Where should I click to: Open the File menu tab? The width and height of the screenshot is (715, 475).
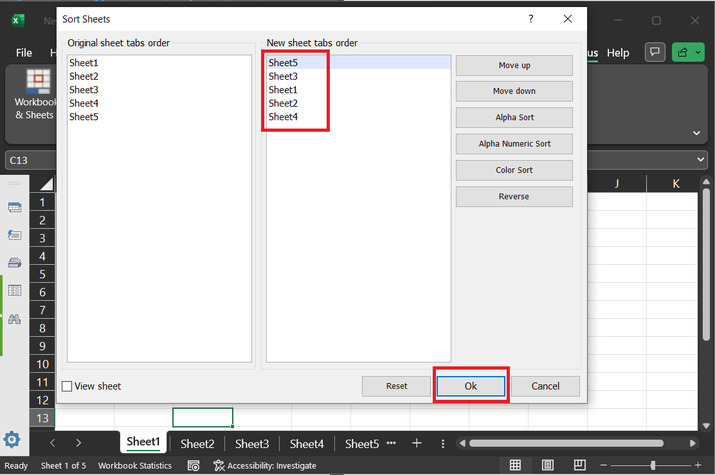click(24, 53)
